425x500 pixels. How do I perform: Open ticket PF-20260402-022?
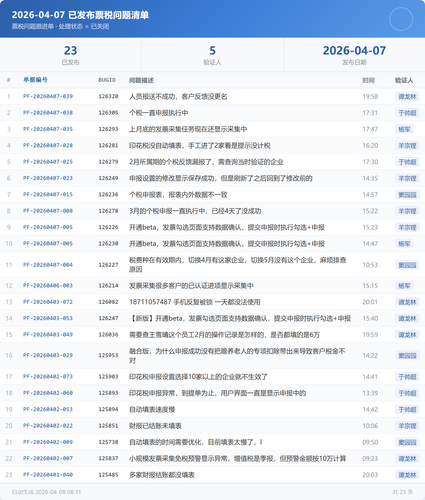[x=48, y=426]
